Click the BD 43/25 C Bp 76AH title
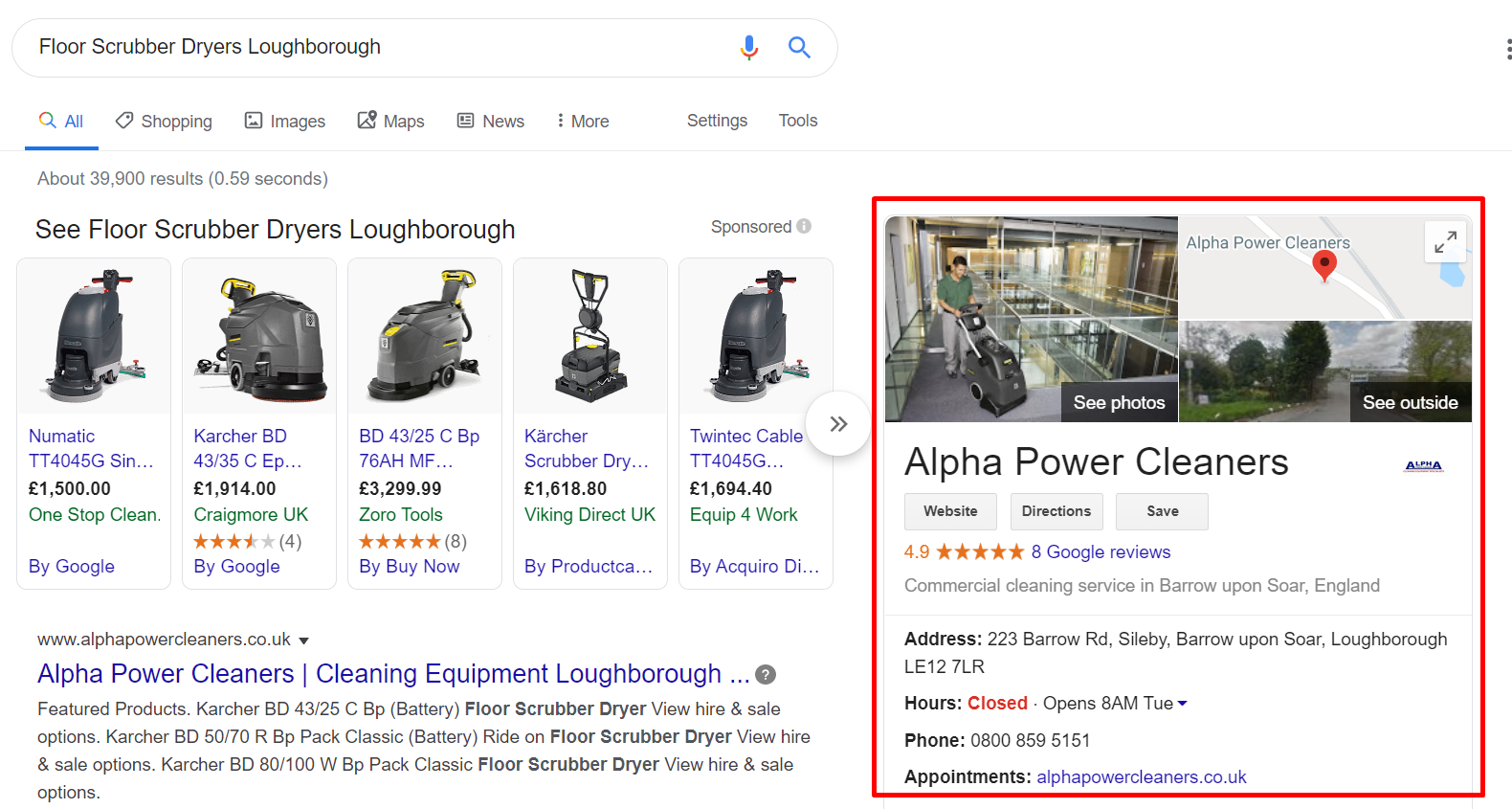1512x809 pixels. tap(419, 448)
